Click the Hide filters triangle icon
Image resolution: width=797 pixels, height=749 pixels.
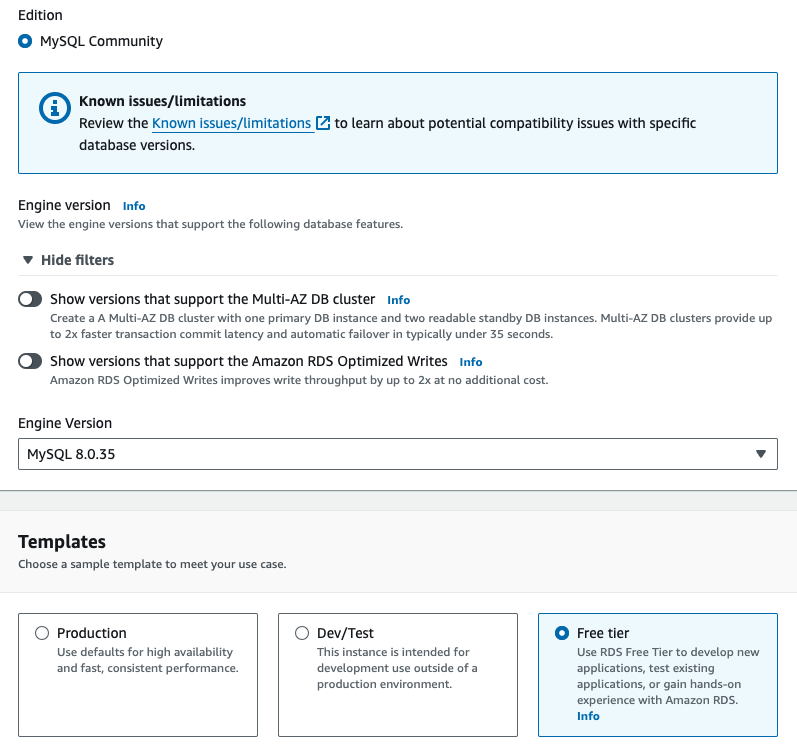coord(28,260)
